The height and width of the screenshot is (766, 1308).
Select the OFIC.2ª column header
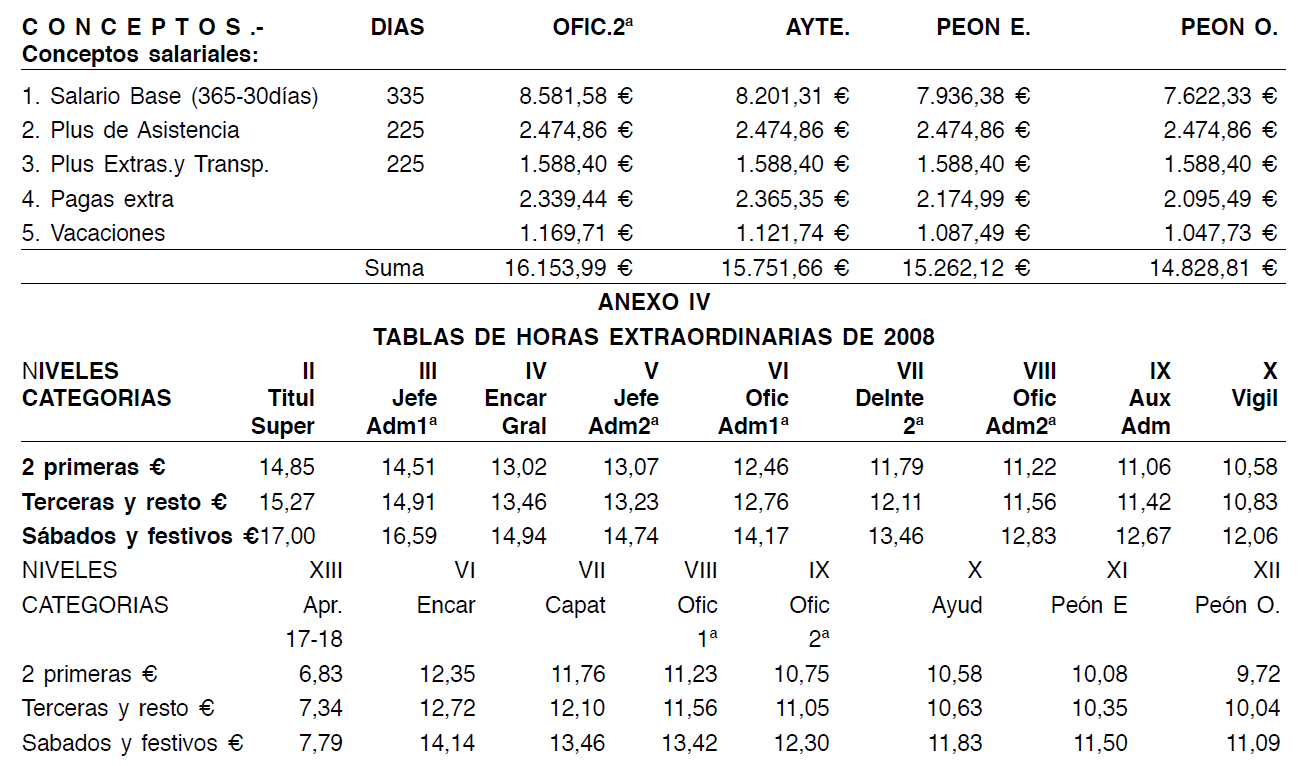click(x=593, y=28)
